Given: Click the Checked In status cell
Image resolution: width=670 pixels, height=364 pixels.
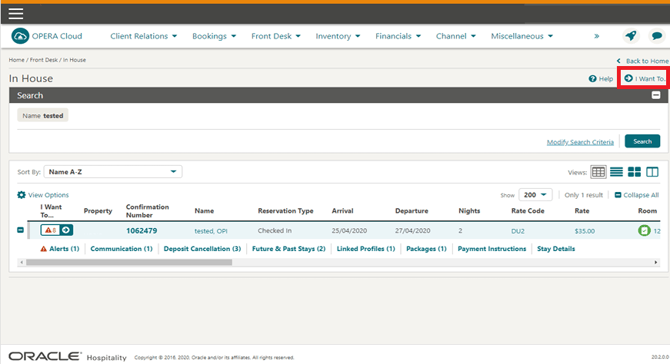Looking at the screenshot, I should [x=275, y=230].
